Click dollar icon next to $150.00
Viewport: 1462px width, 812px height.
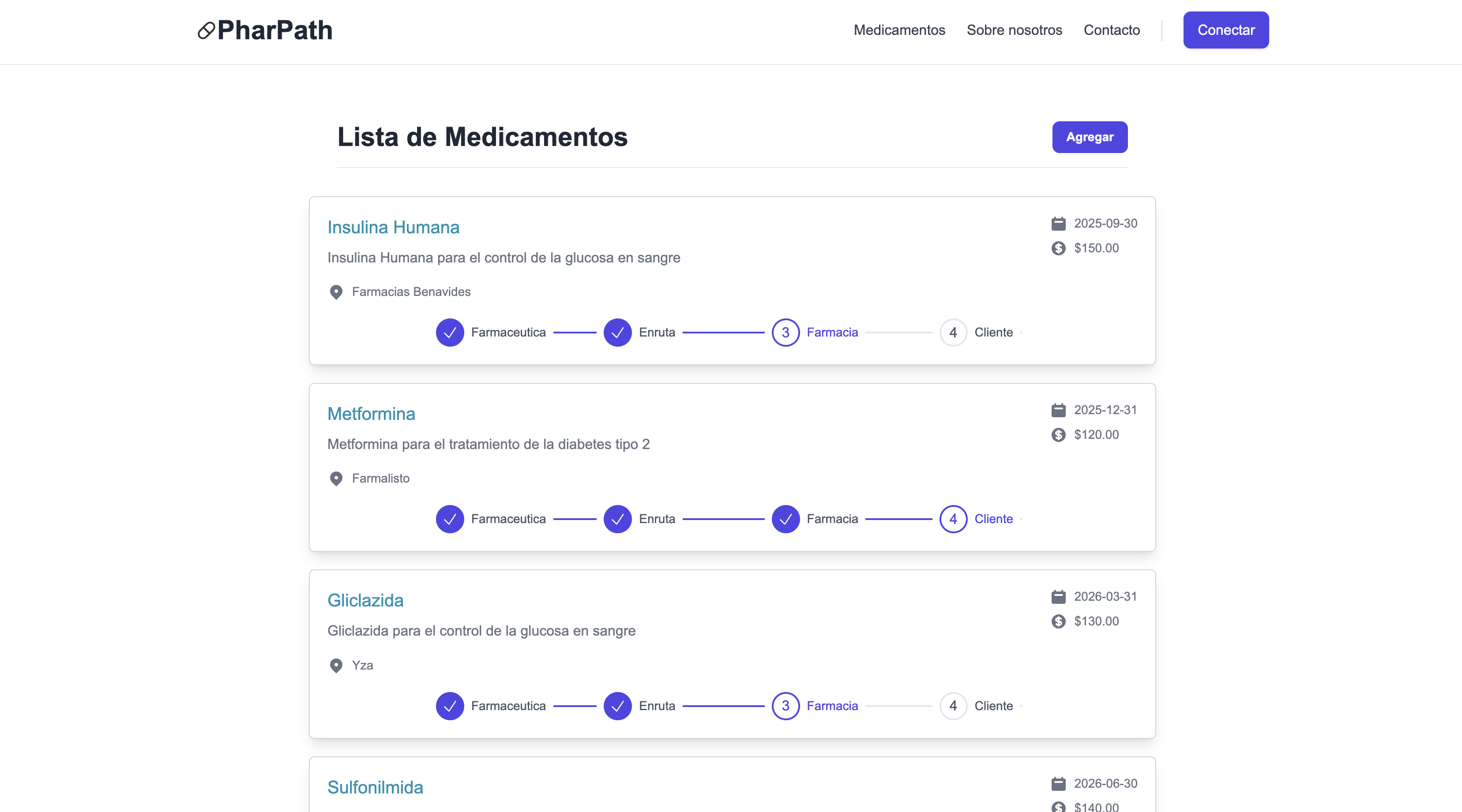click(1059, 248)
